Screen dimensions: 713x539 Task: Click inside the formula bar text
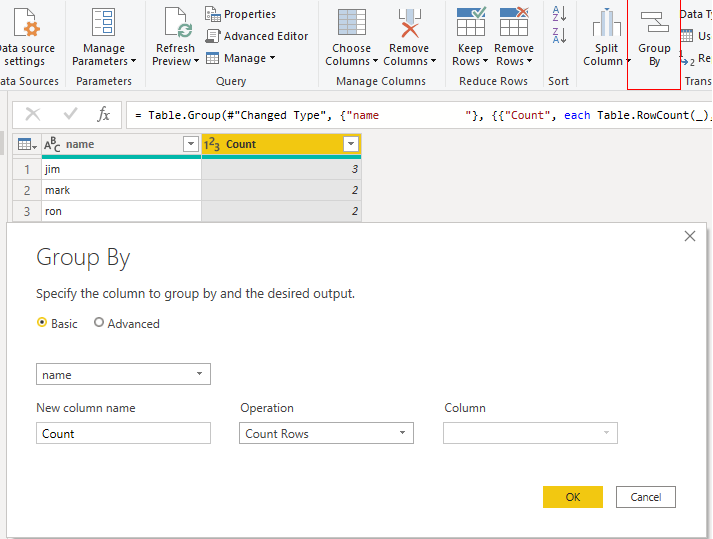pyautogui.click(x=421, y=115)
